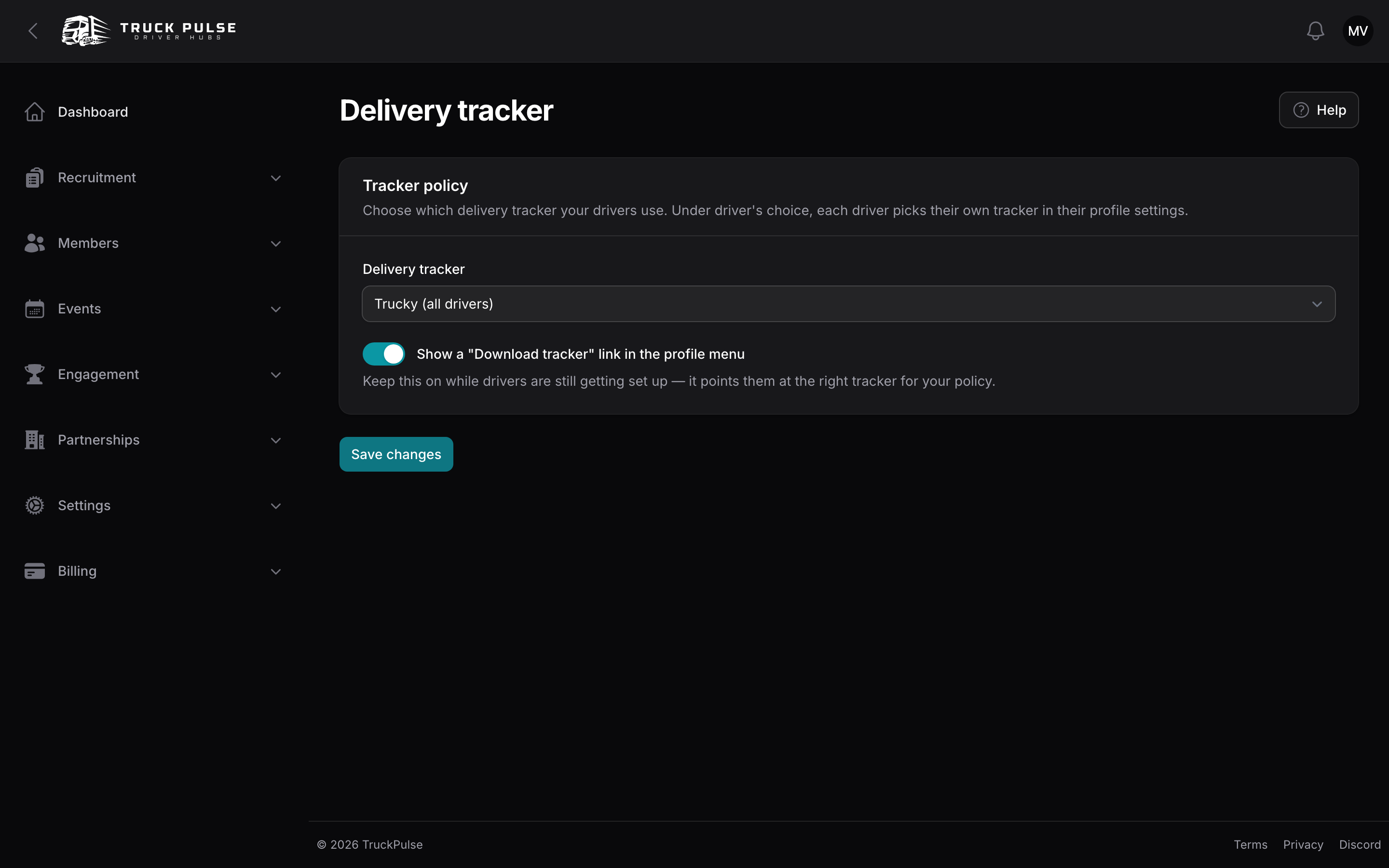Expand the Engagement section chevron
This screenshot has width=1389, height=868.
(x=275, y=375)
